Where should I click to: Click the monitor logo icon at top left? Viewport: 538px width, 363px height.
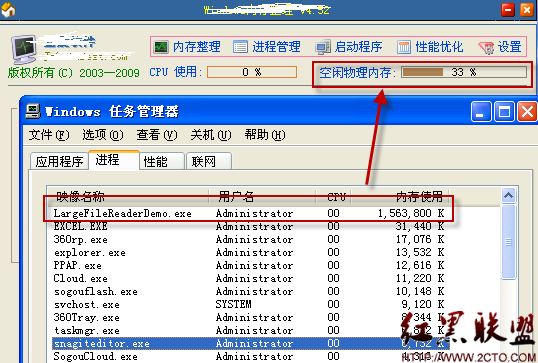pyautogui.click(x=24, y=50)
